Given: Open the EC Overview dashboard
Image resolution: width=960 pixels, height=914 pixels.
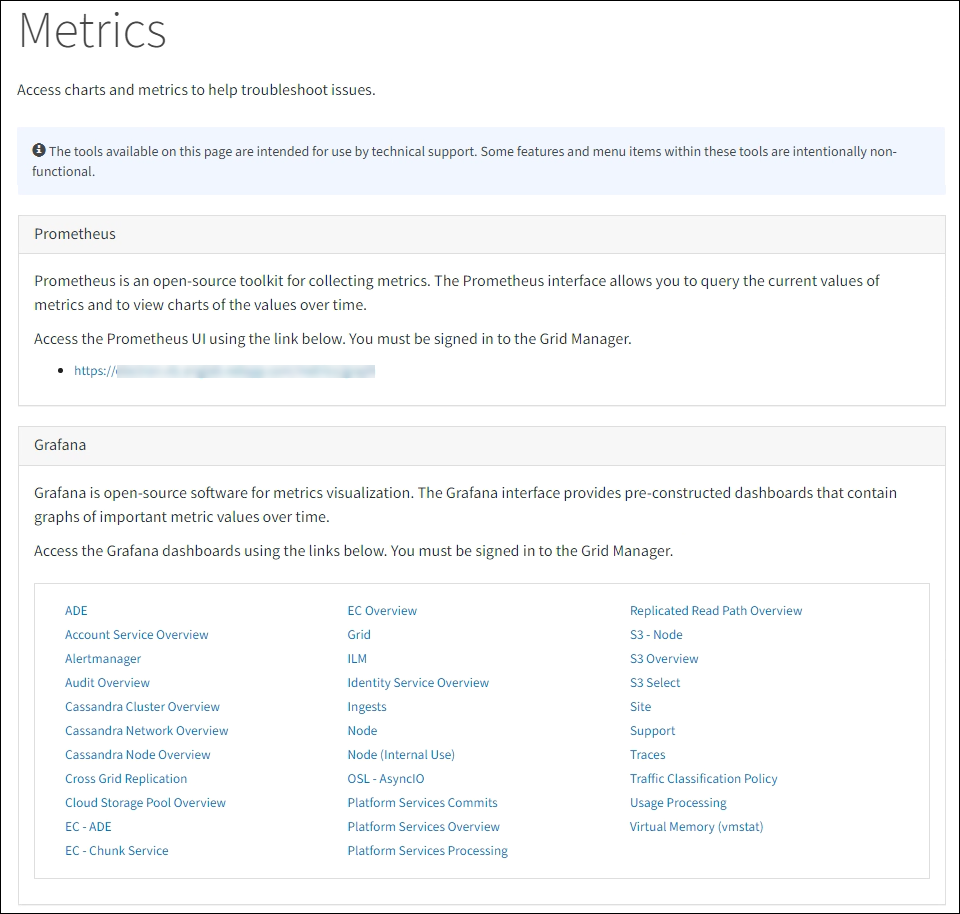Looking at the screenshot, I should 382,611.
